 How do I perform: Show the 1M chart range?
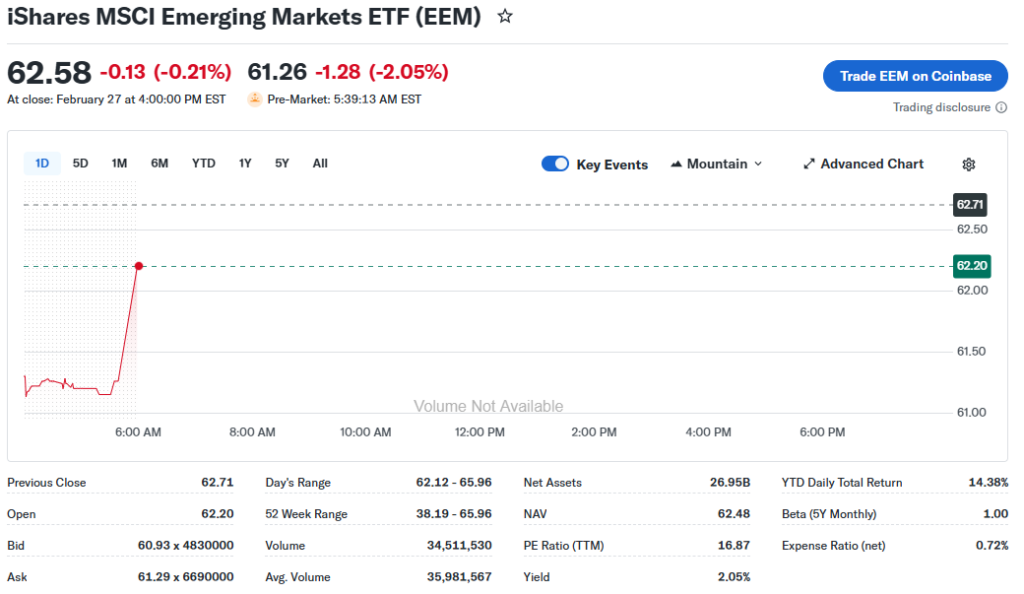[119, 163]
